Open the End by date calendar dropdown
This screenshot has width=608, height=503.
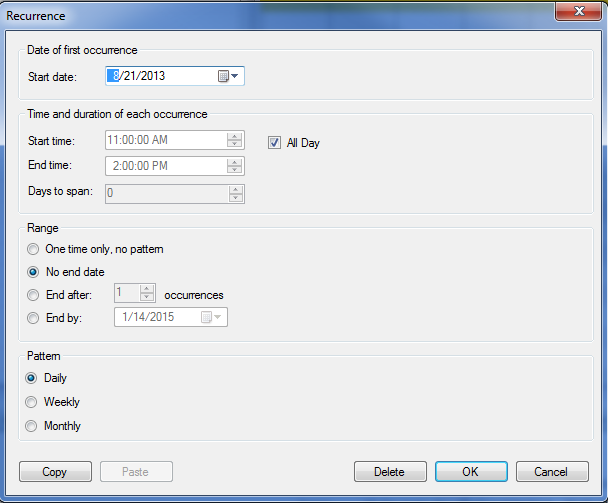[211, 317]
